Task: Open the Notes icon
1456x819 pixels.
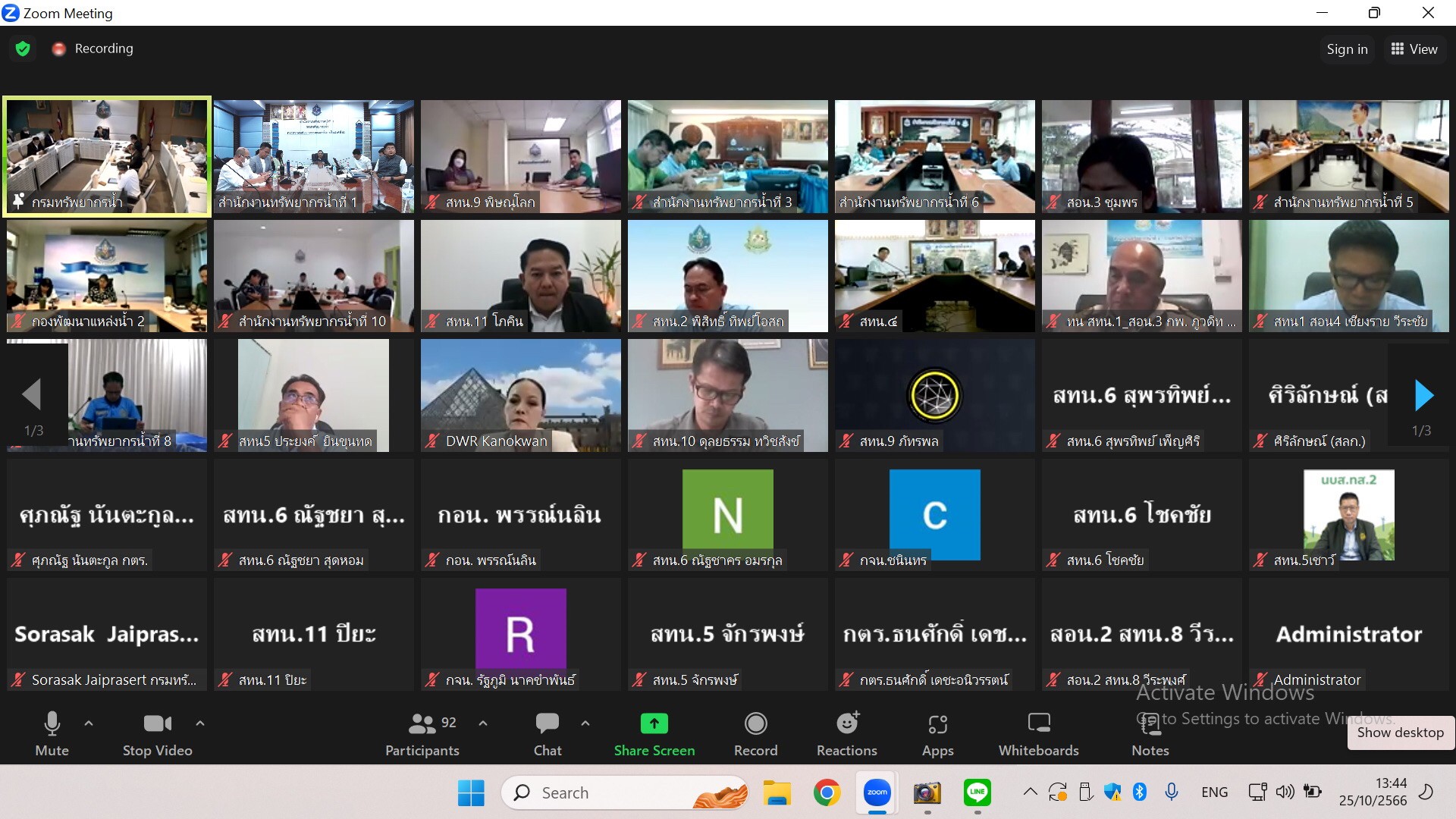Action: pyautogui.click(x=1150, y=724)
